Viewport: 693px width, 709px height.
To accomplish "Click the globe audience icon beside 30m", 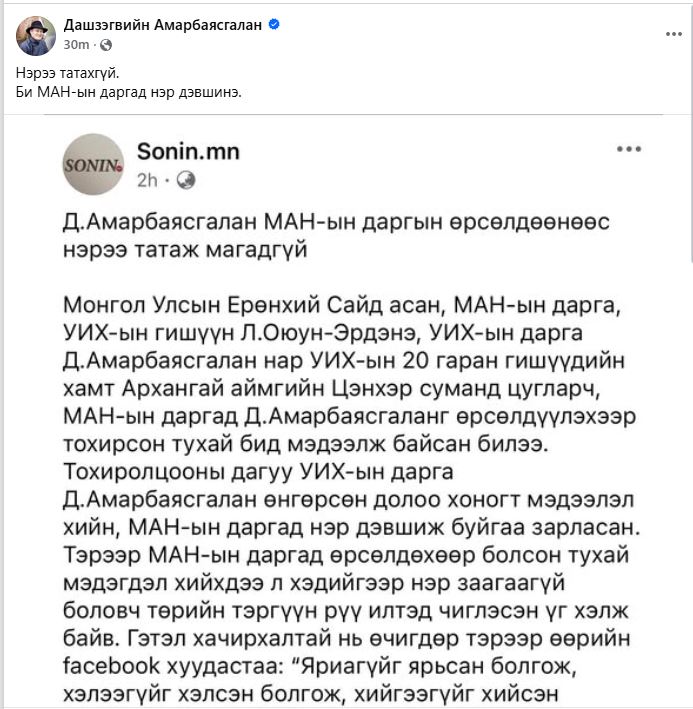I will click(x=106, y=45).
